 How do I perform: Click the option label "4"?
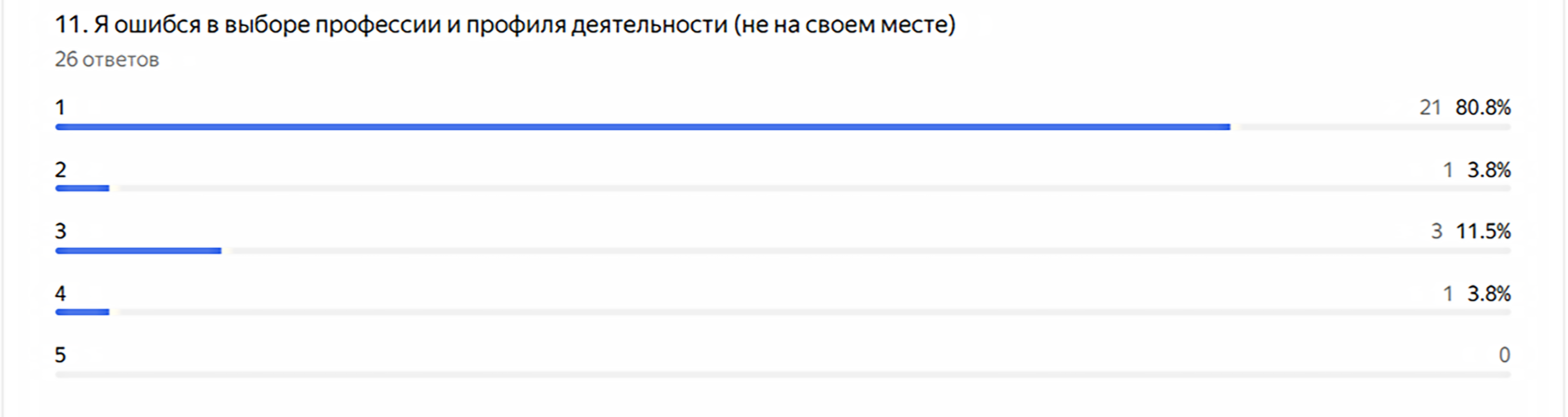(x=60, y=294)
